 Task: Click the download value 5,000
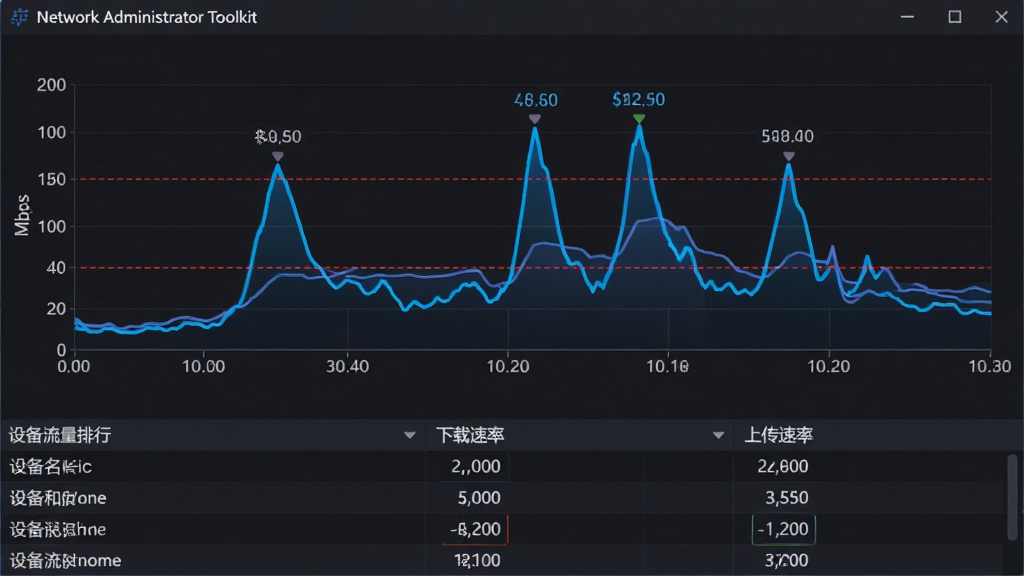pyautogui.click(x=479, y=498)
